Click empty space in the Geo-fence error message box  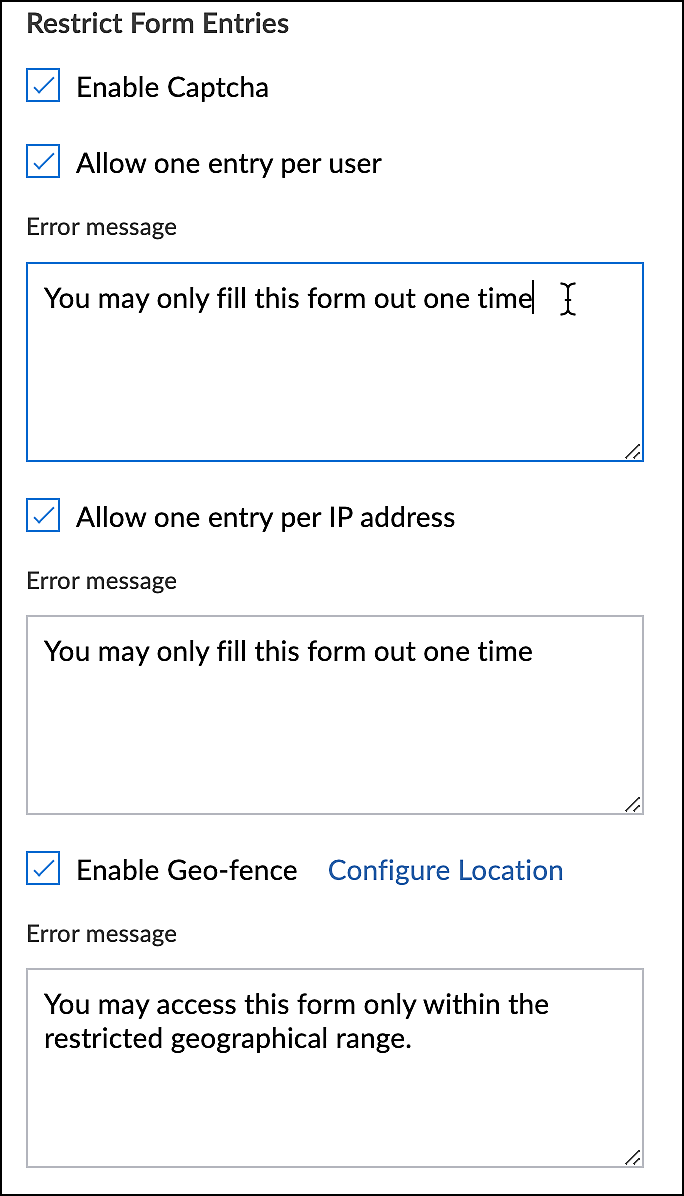pyautogui.click(x=334, y=1110)
